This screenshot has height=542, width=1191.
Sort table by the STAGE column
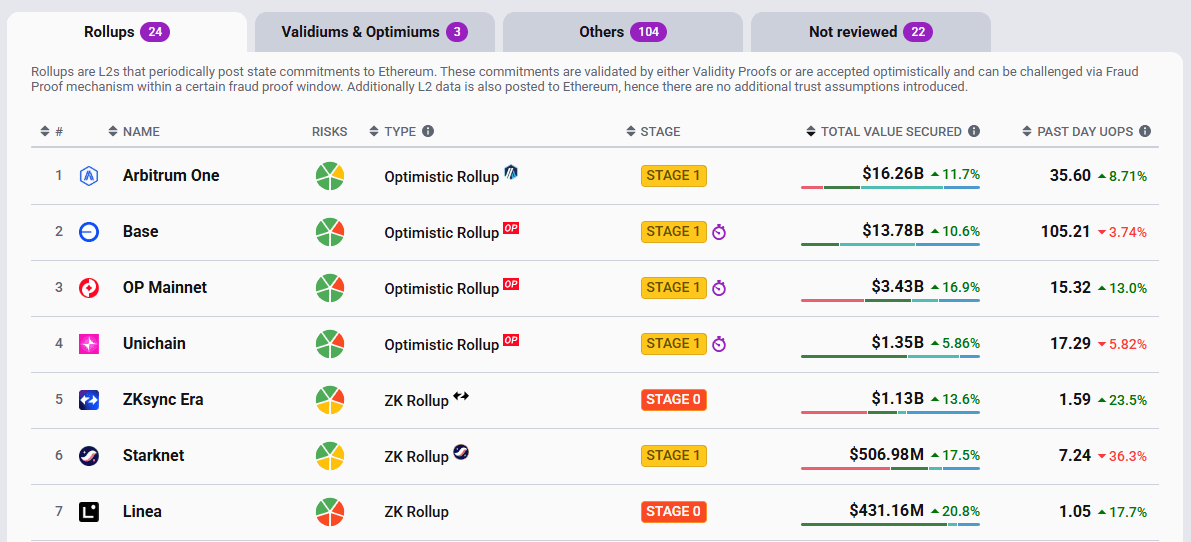[x=653, y=131]
